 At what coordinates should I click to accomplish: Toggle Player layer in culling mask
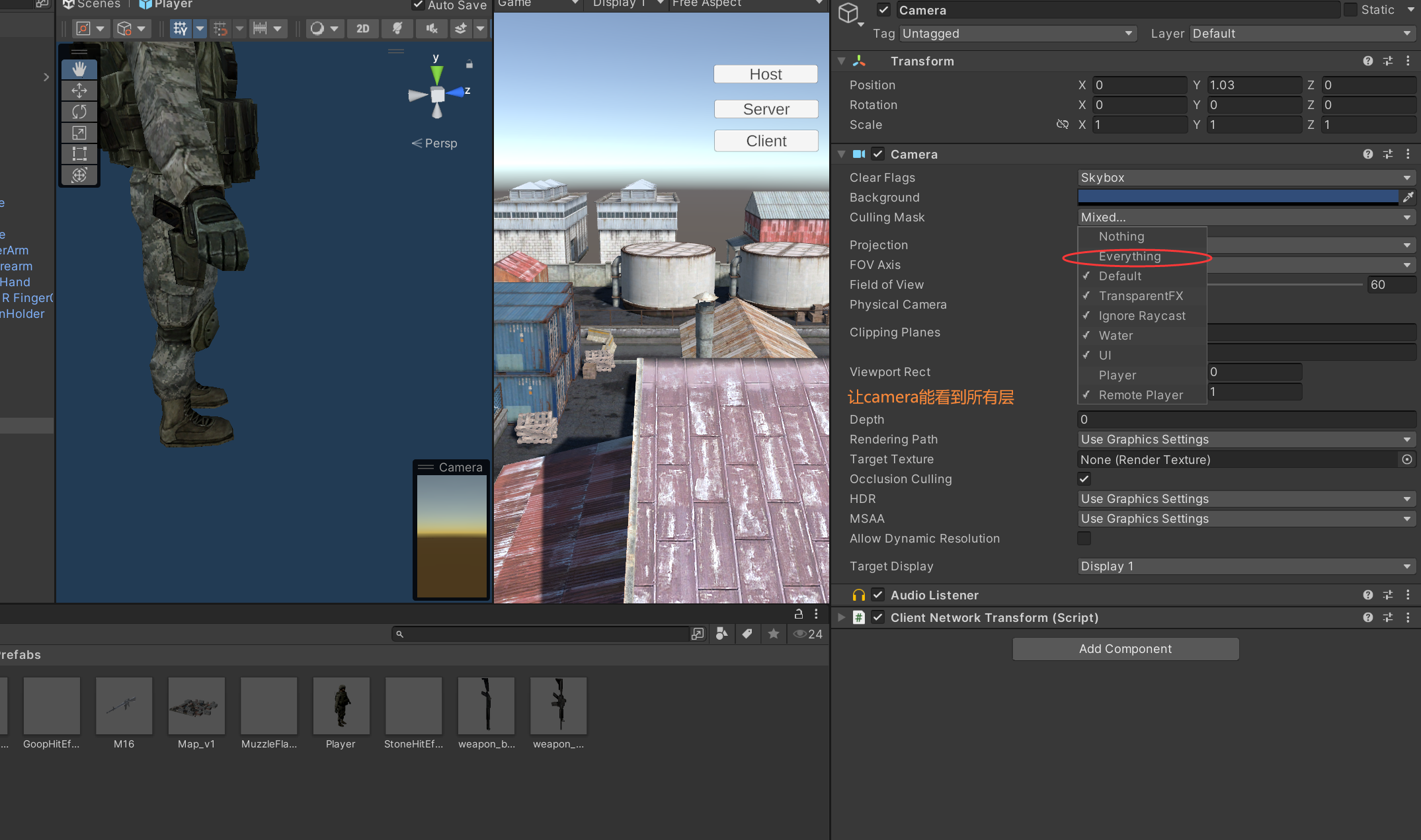tap(1142, 375)
